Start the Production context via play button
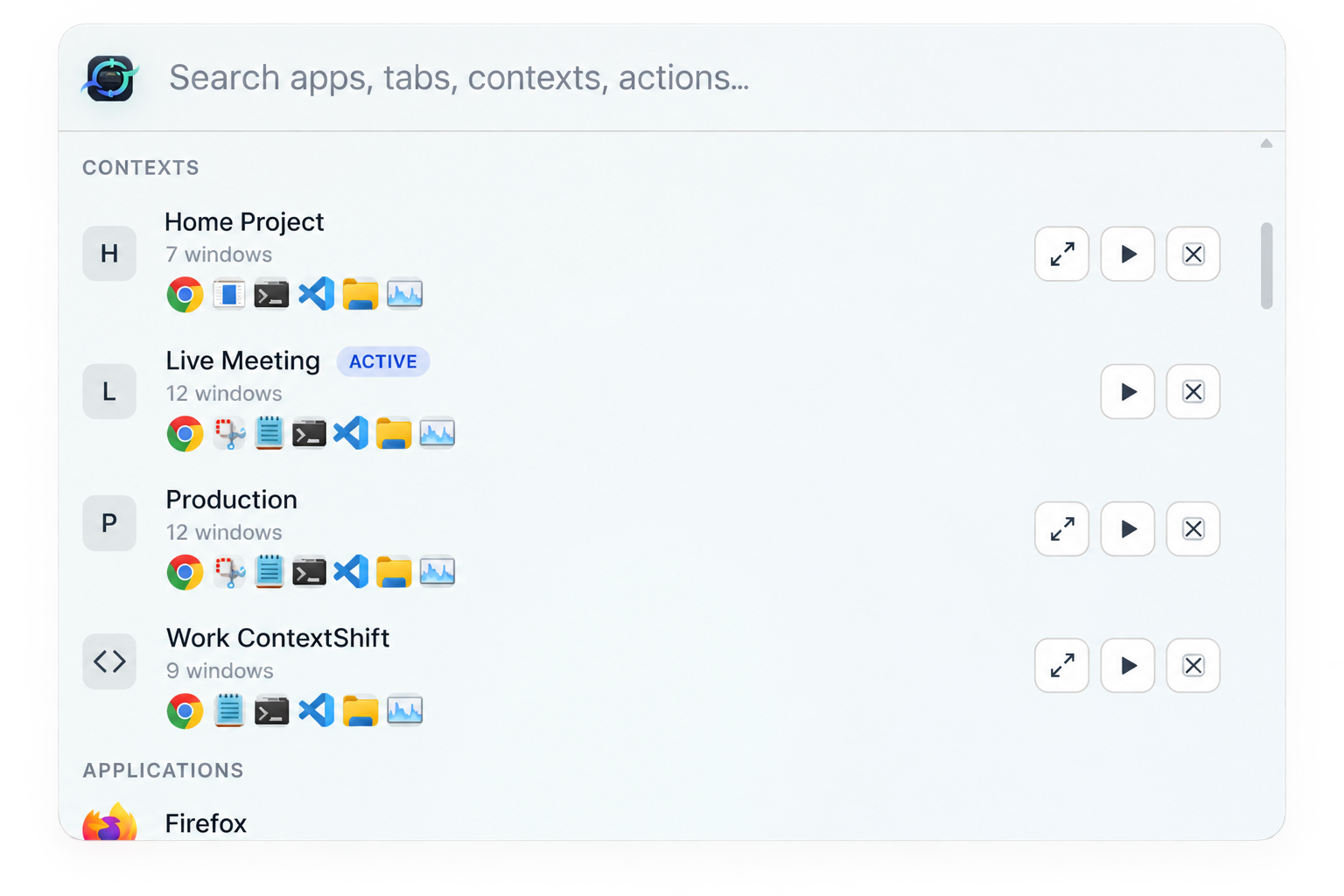Image resolution: width=1344 pixels, height=896 pixels. click(x=1127, y=529)
